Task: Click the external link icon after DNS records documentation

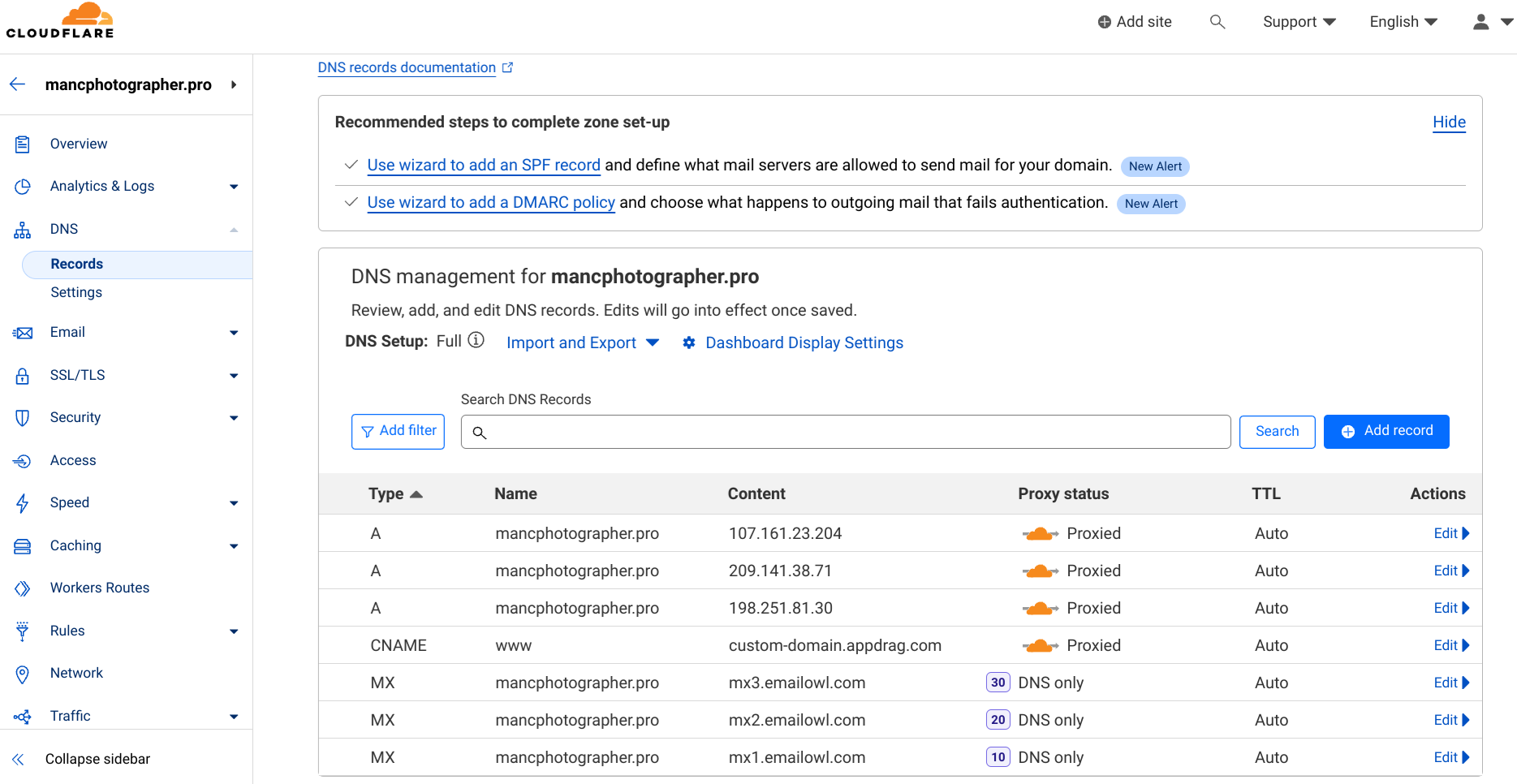Action: click(x=508, y=67)
